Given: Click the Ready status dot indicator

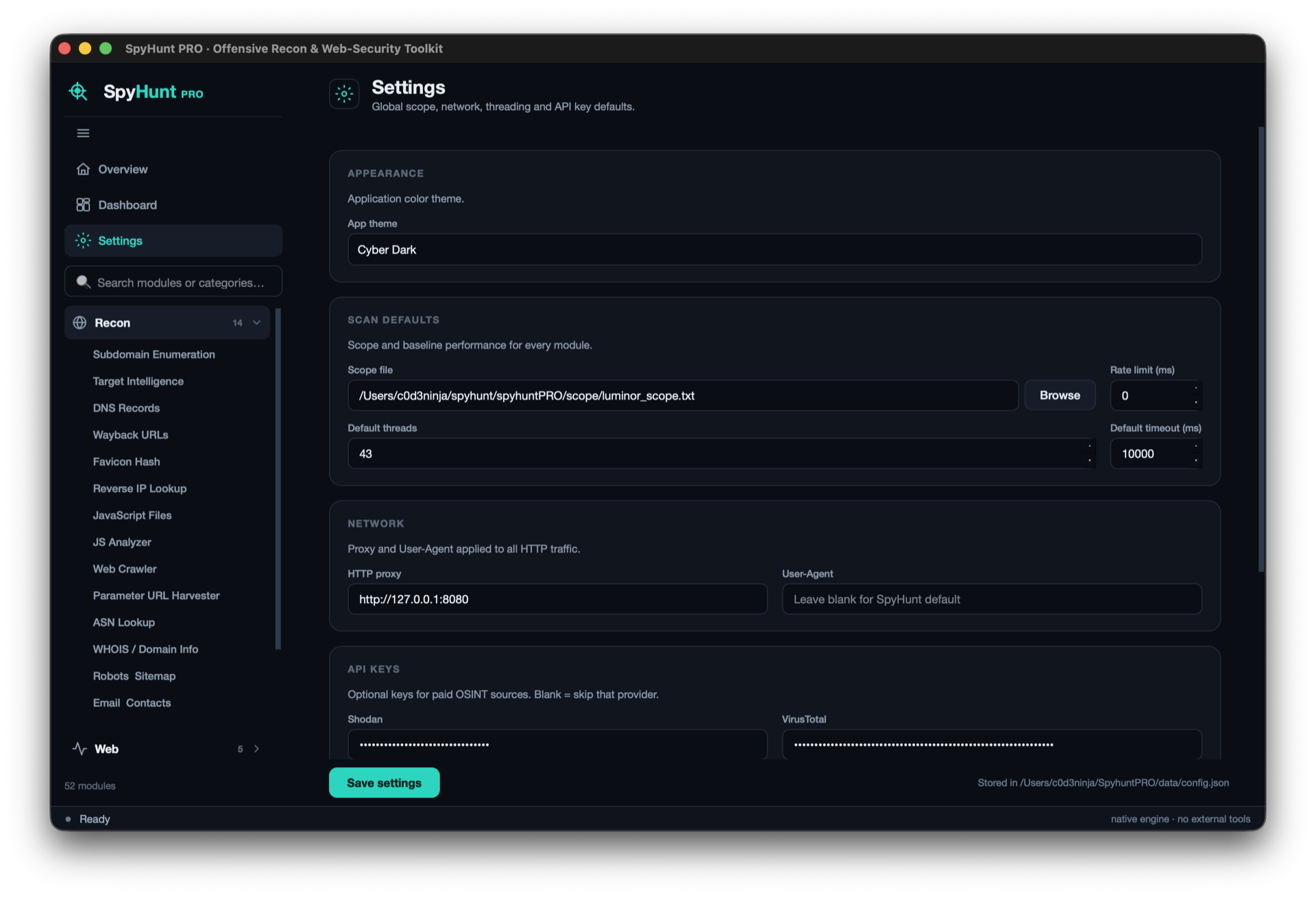Looking at the screenshot, I should 68,819.
